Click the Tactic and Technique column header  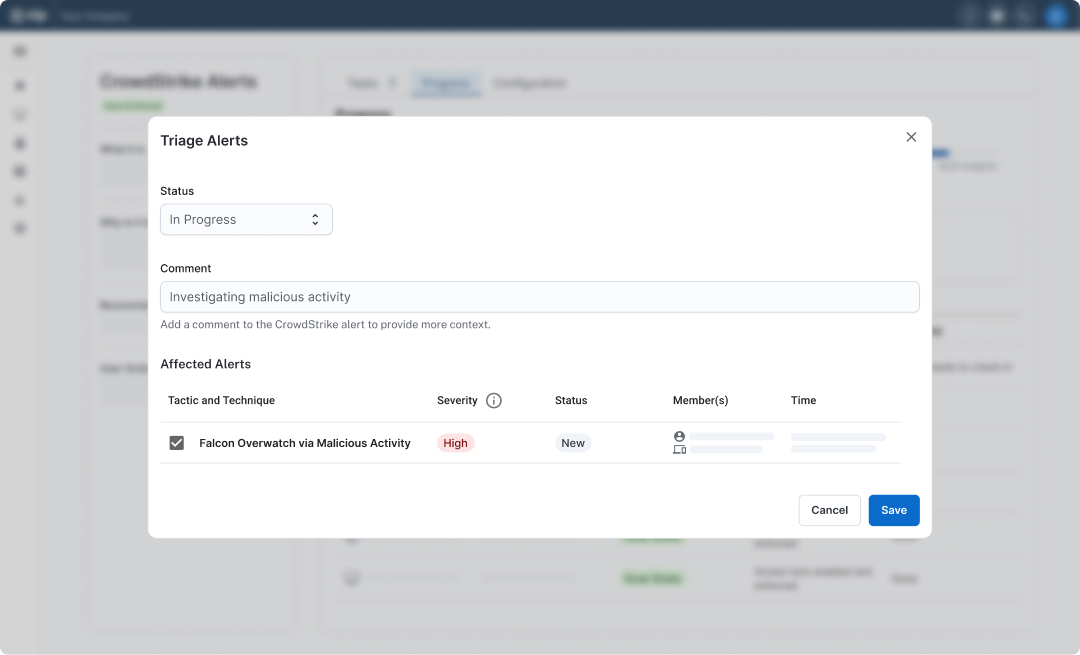(221, 400)
